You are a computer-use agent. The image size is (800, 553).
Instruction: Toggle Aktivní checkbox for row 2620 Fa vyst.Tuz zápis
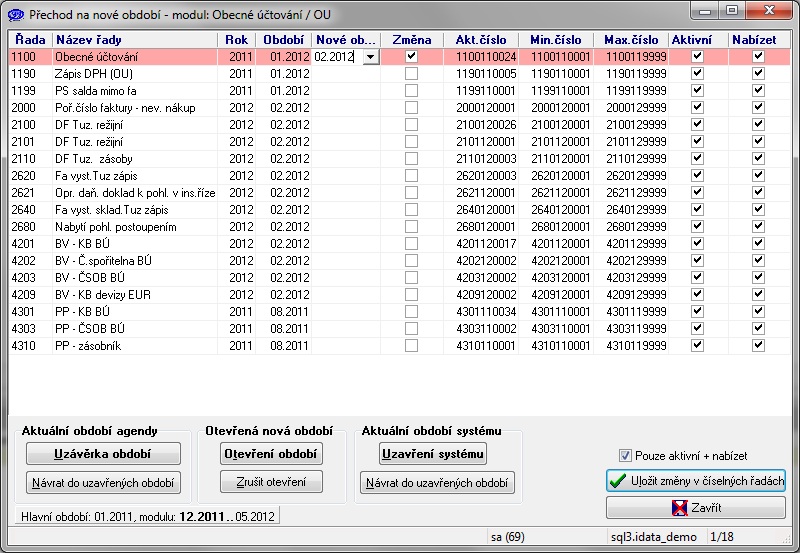click(697, 175)
